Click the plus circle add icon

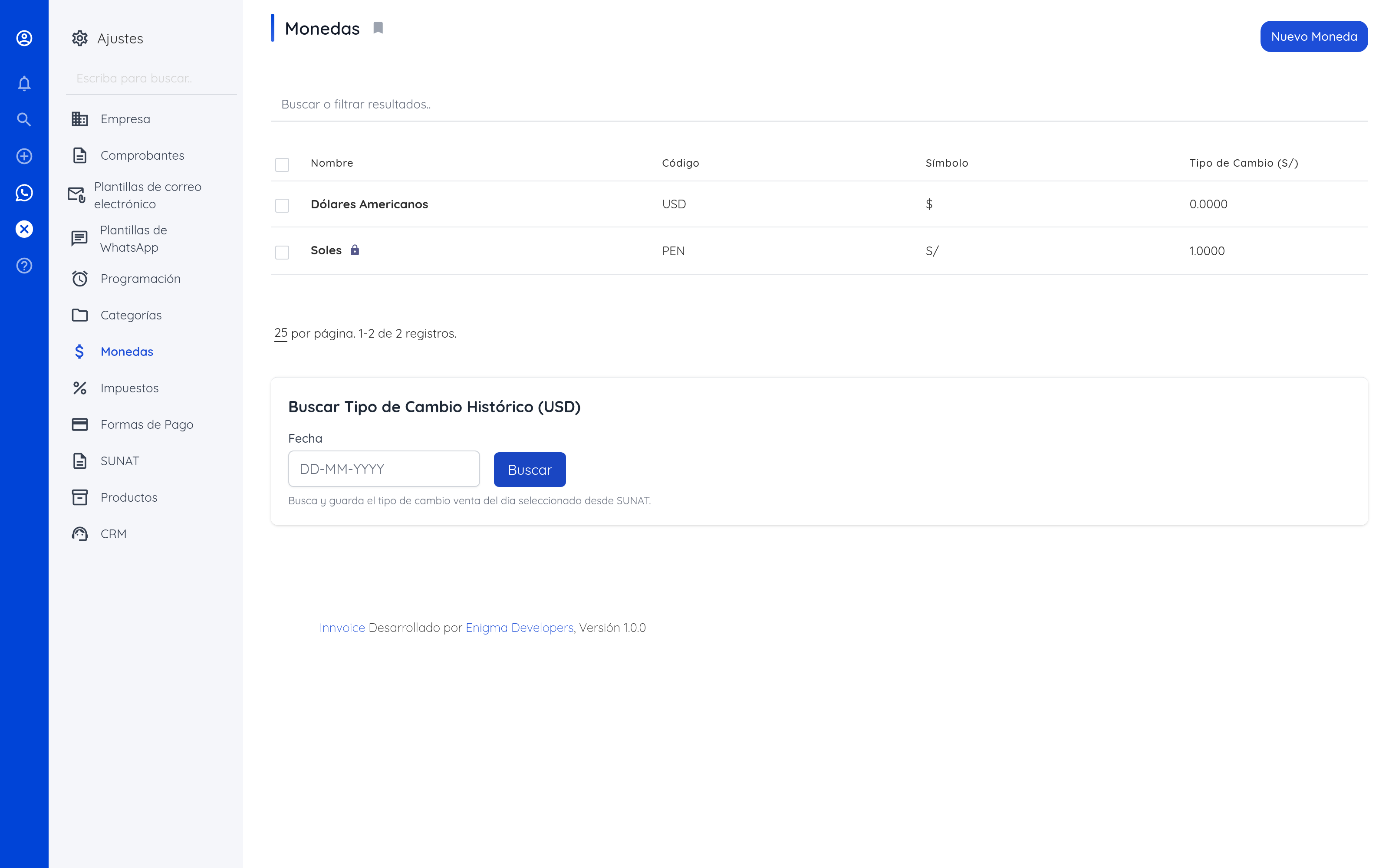[x=24, y=156]
